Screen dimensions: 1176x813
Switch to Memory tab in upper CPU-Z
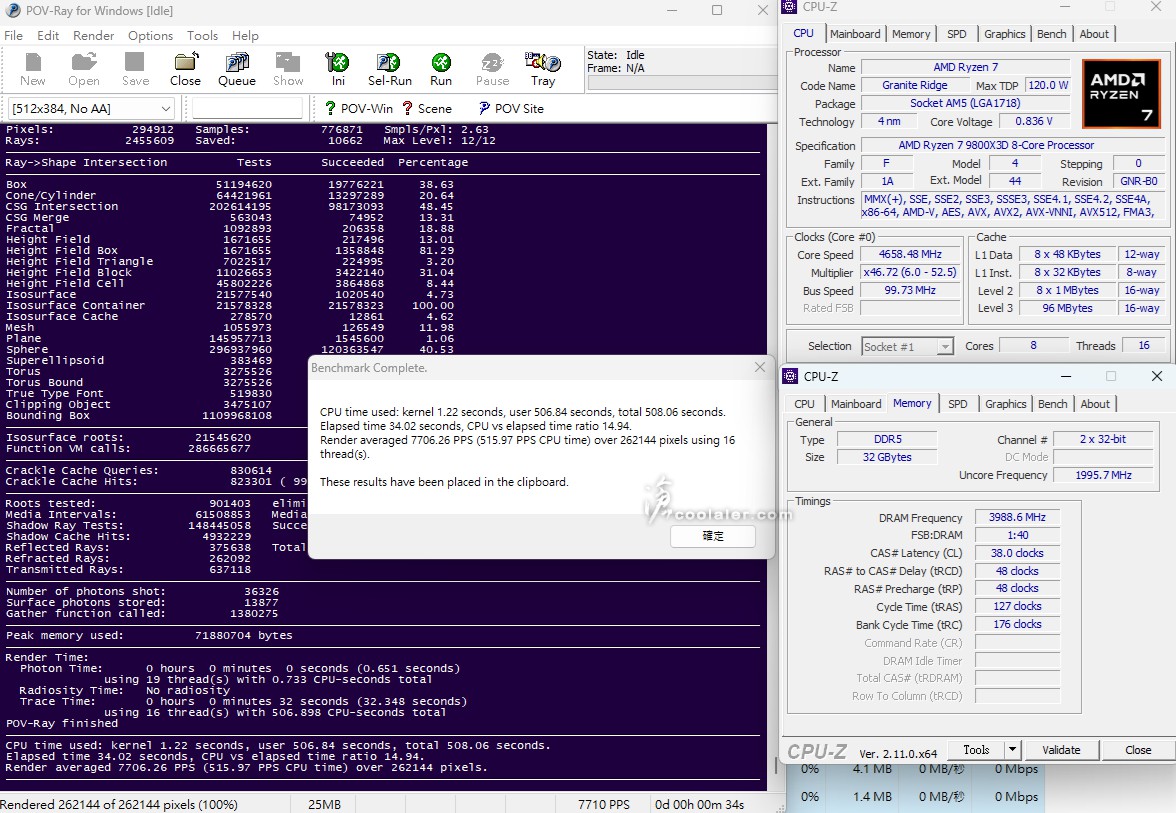[x=911, y=34]
